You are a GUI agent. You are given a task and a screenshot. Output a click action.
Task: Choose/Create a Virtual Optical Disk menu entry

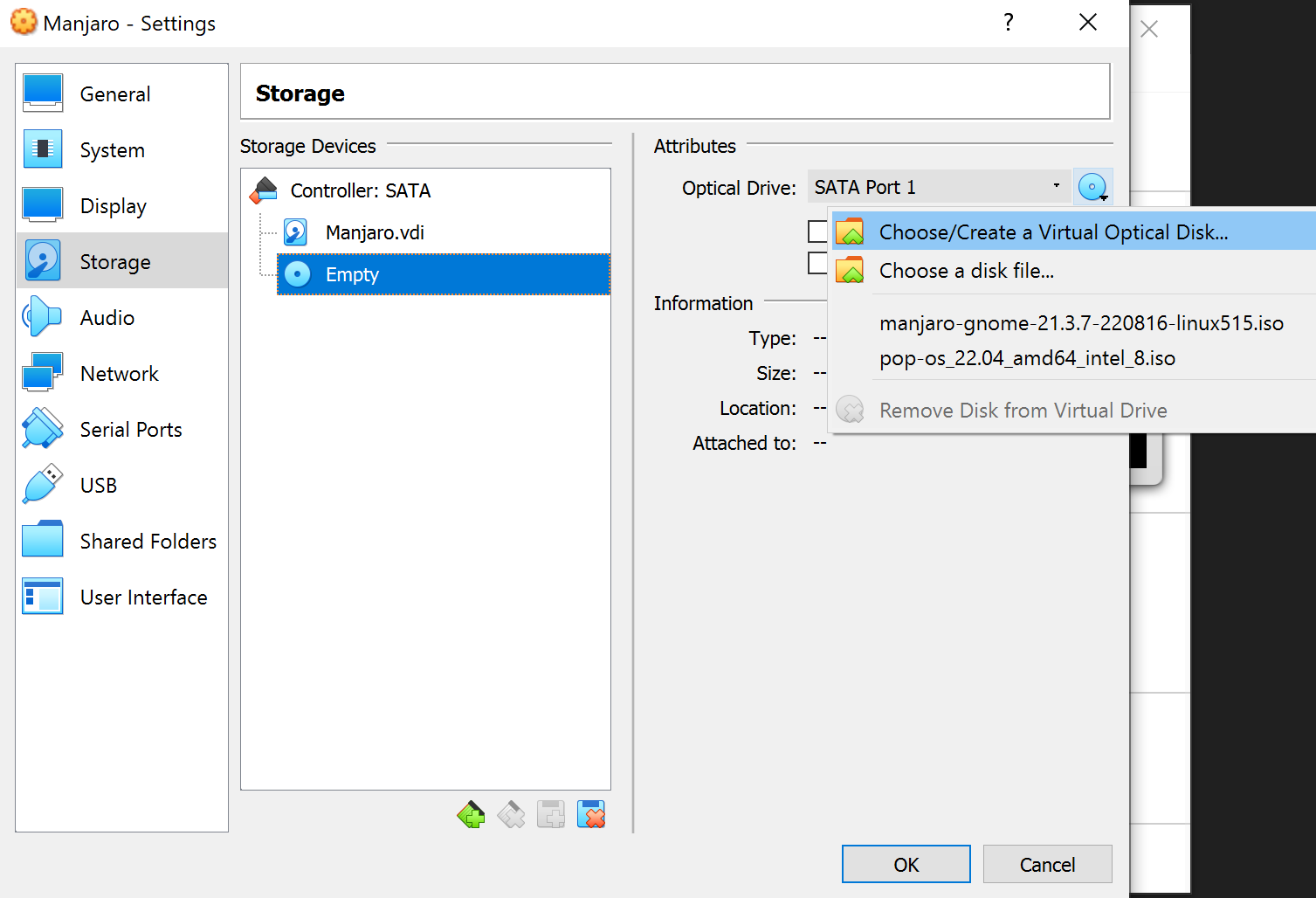pyautogui.click(x=1073, y=232)
